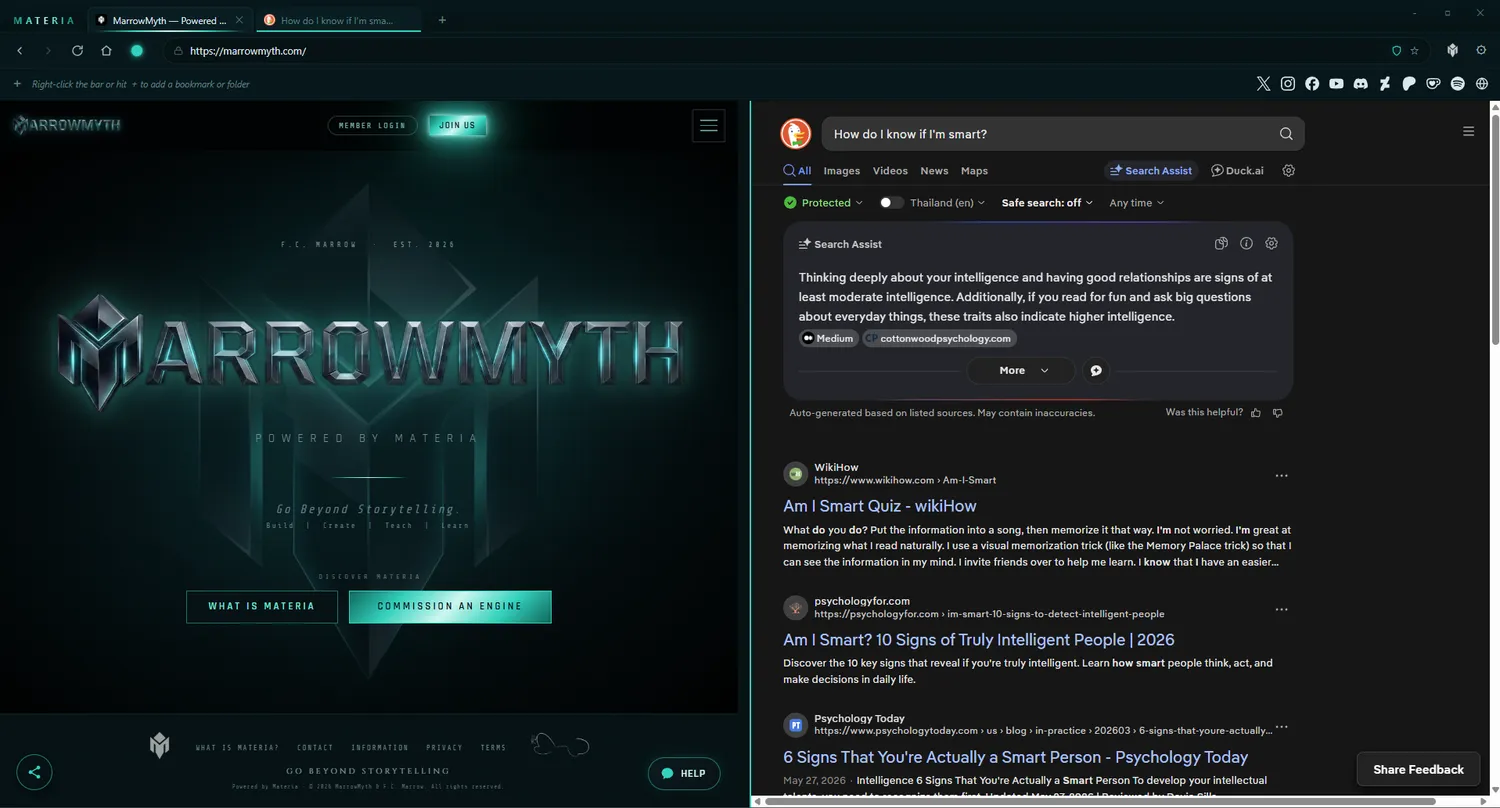Open the Ko-fi bookmark icon
The width and height of the screenshot is (1500, 808).
(x=1433, y=84)
